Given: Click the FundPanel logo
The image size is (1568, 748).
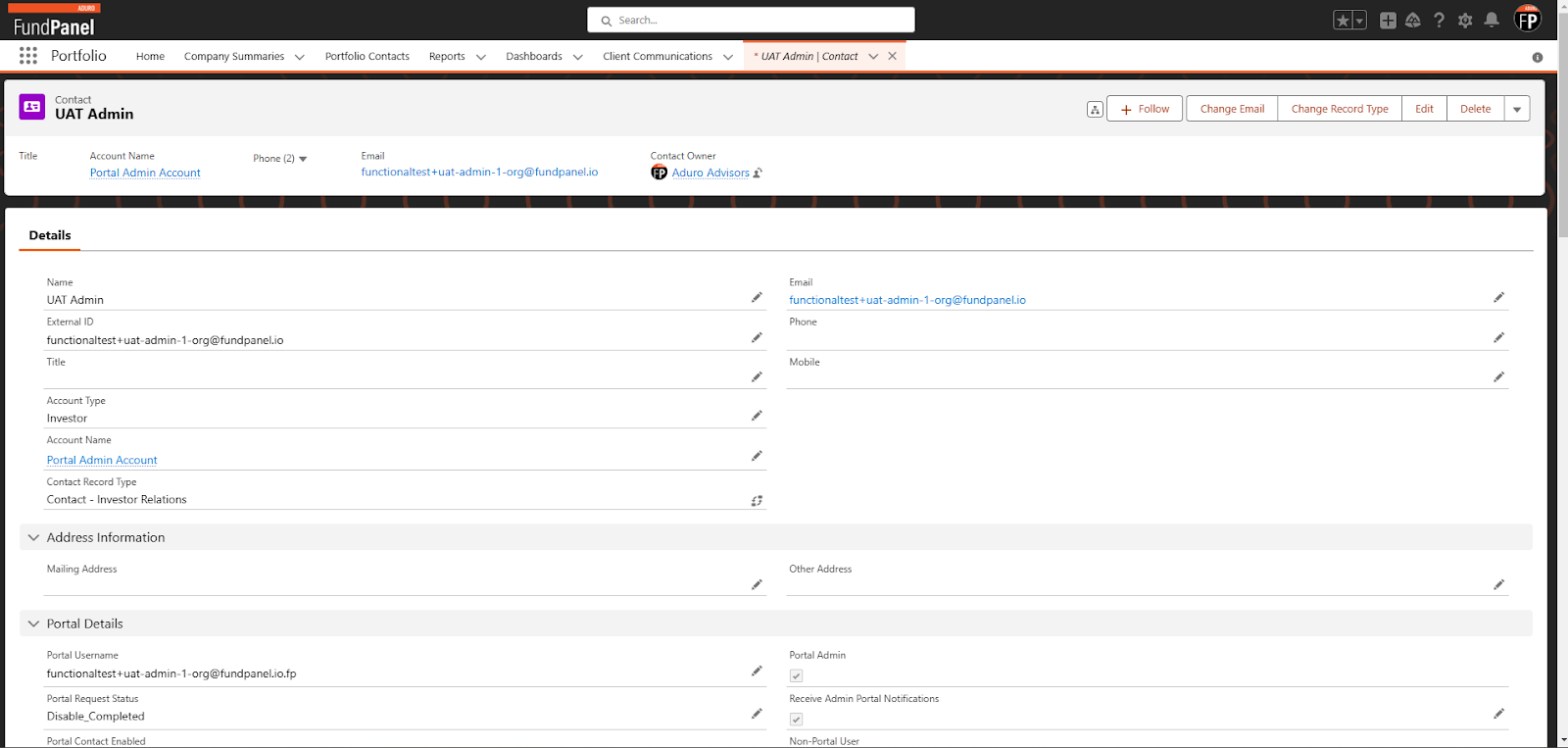Looking at the screenshot, I should click(54, 21).
